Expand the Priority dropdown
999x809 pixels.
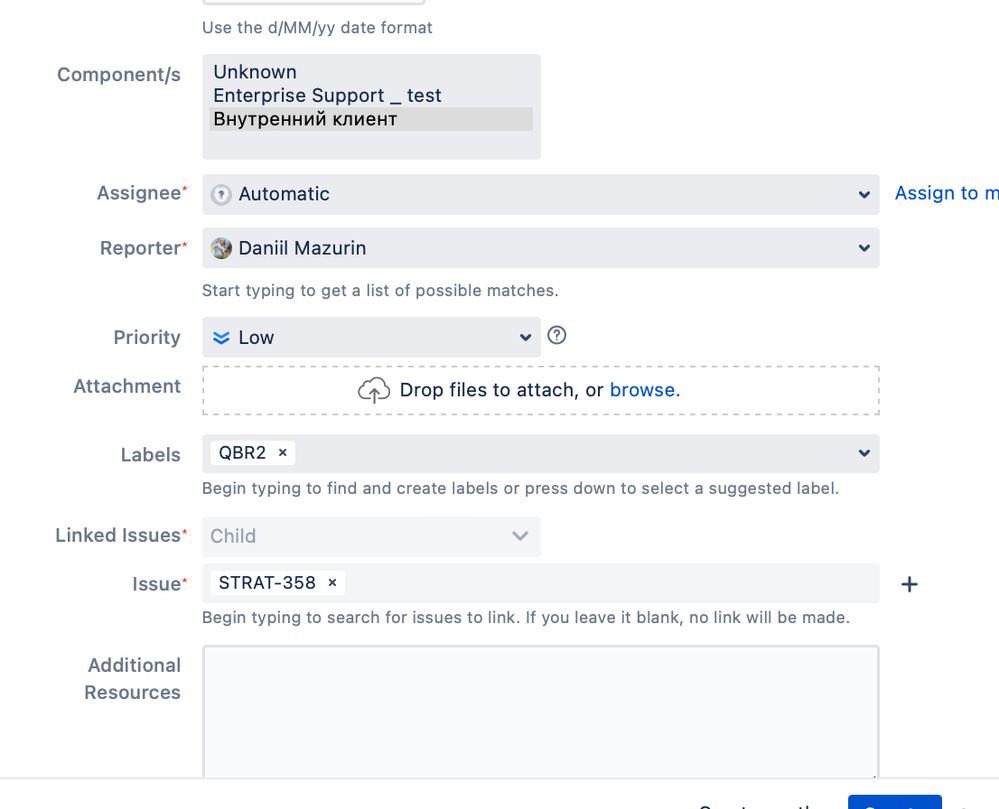pyautogui.click(x=526, y=337)
